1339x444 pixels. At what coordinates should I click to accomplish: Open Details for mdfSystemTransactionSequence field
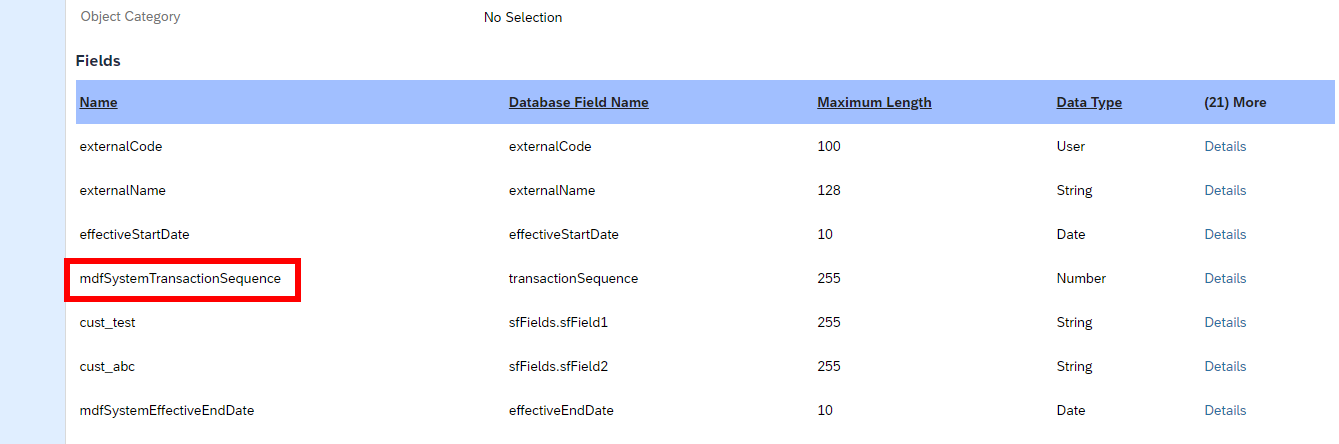(x=1225, y=278)
